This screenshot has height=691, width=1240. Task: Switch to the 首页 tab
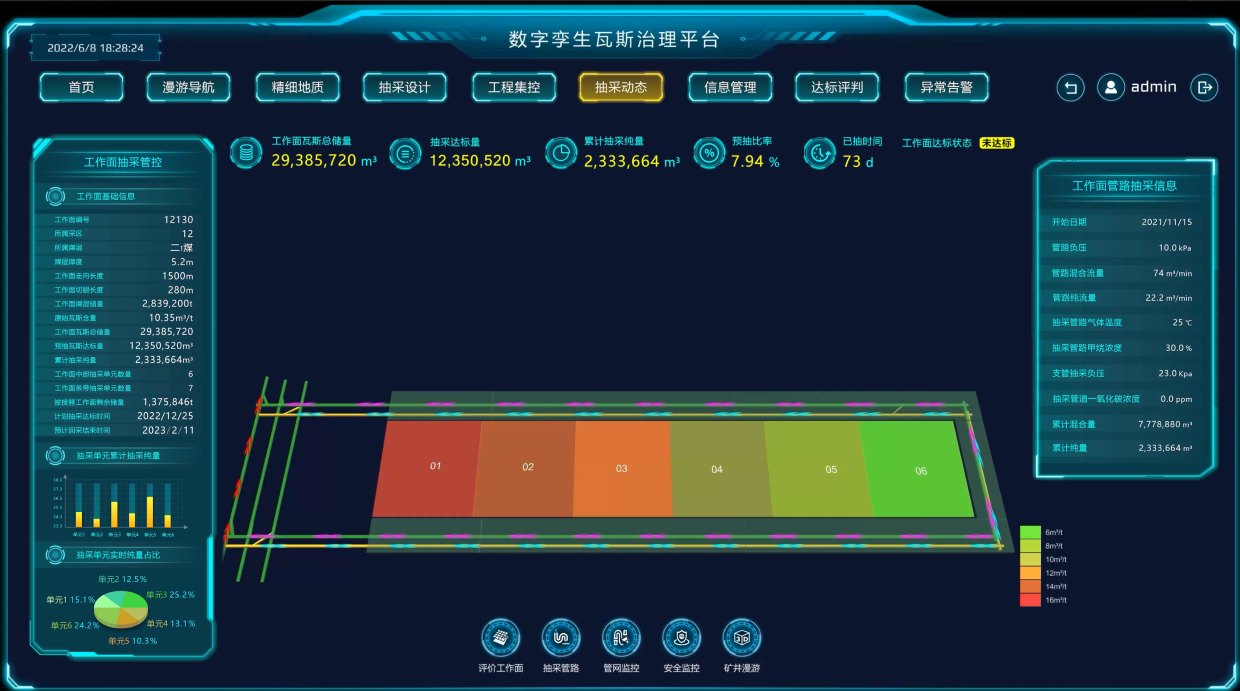[81, 87]
